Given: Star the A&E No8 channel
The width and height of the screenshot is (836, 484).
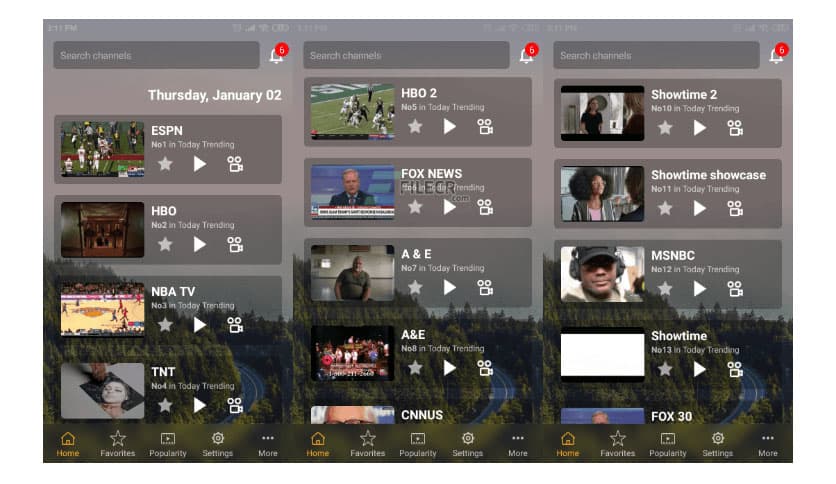Looking at the screenshot, I should [415, 368].
